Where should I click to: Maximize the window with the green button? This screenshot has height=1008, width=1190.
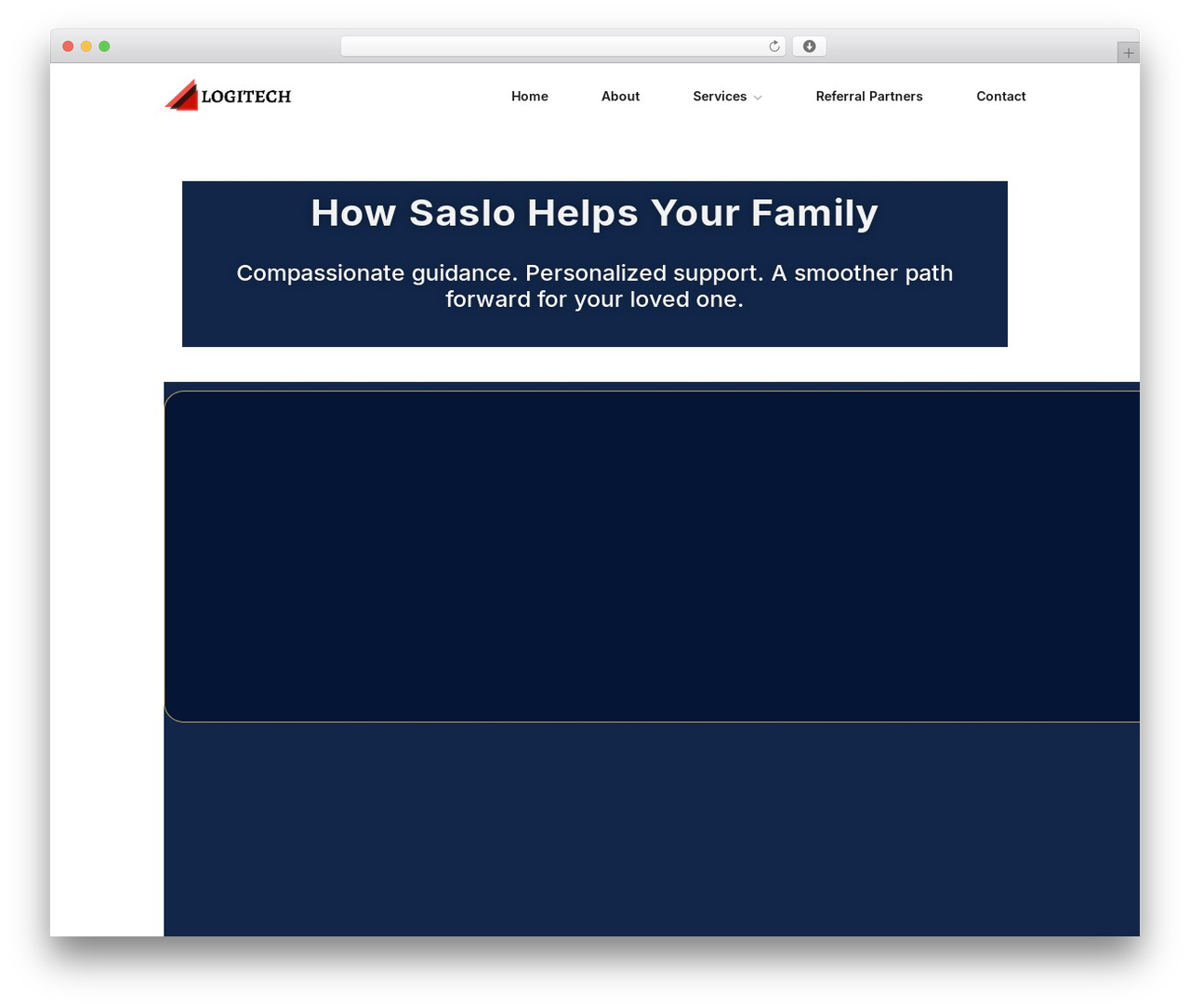pos(104,46)
